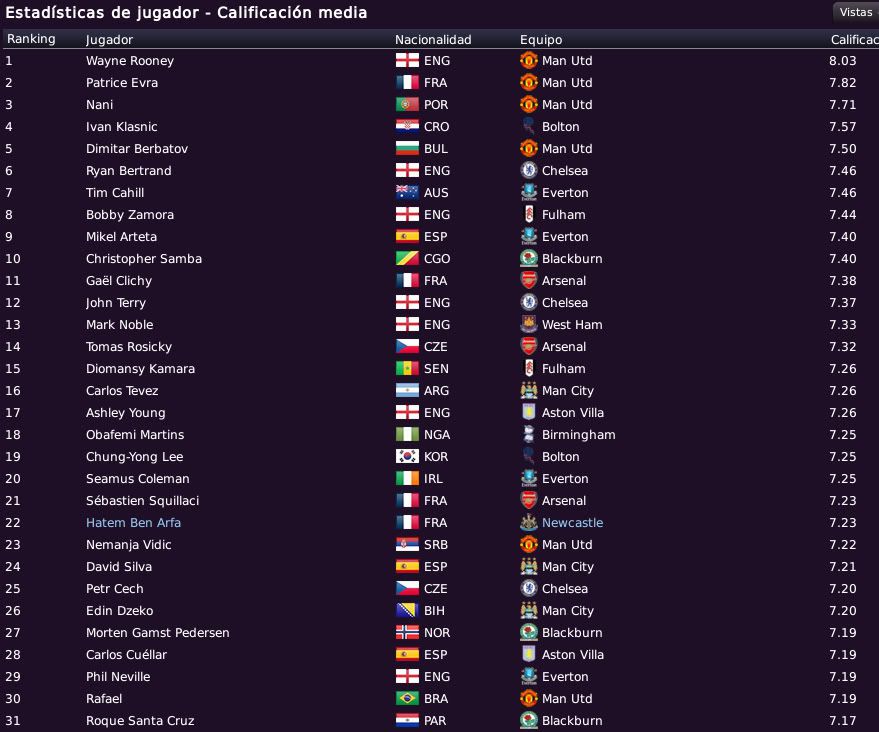Click the Croatia flag next to Ivan Klasnic
Screen dimensions: 879x732
(407, 127)
